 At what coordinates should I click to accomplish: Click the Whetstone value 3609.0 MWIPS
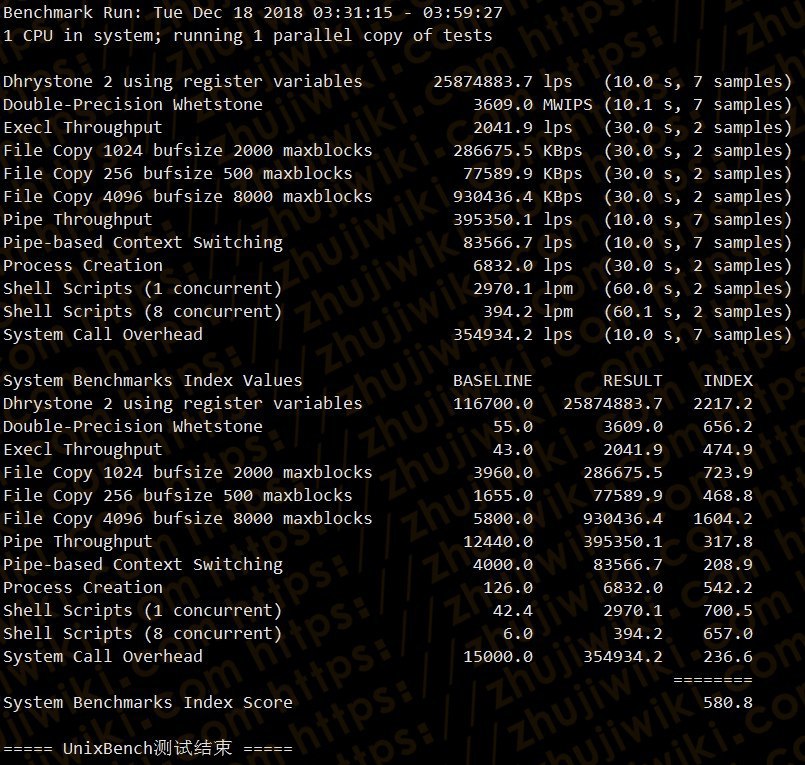point(532,105)
